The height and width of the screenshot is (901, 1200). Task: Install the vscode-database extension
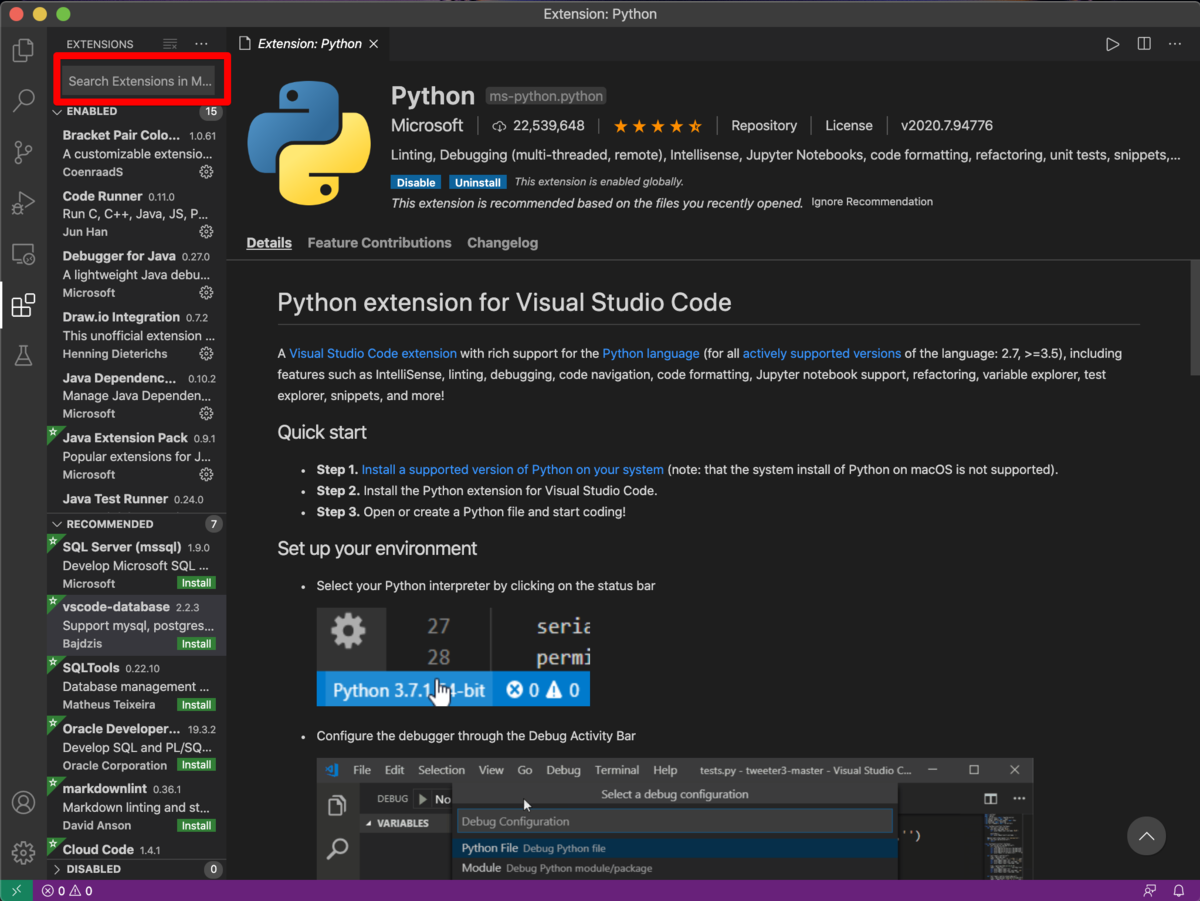pos(196,644)
